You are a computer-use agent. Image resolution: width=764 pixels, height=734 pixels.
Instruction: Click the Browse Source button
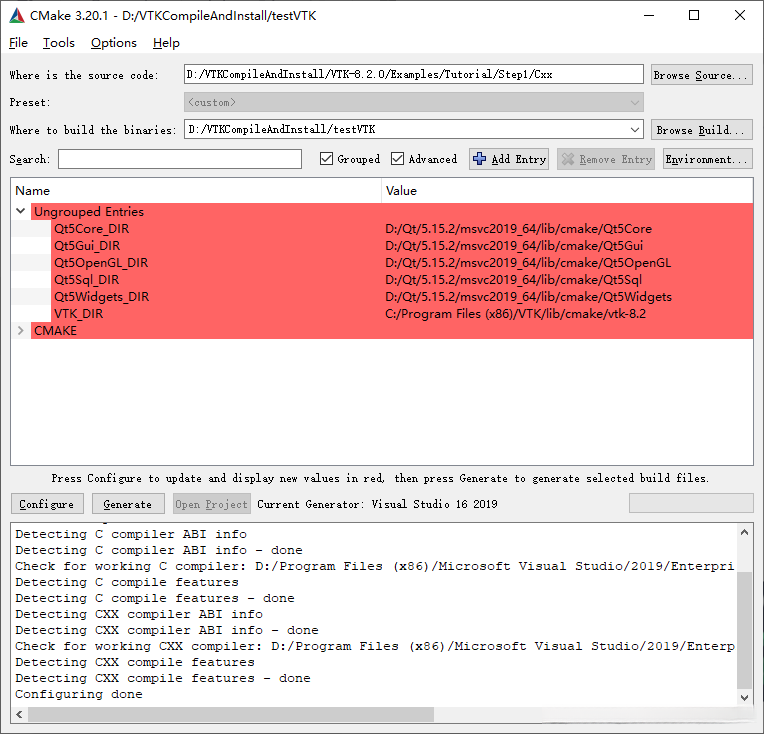(702, 75)
